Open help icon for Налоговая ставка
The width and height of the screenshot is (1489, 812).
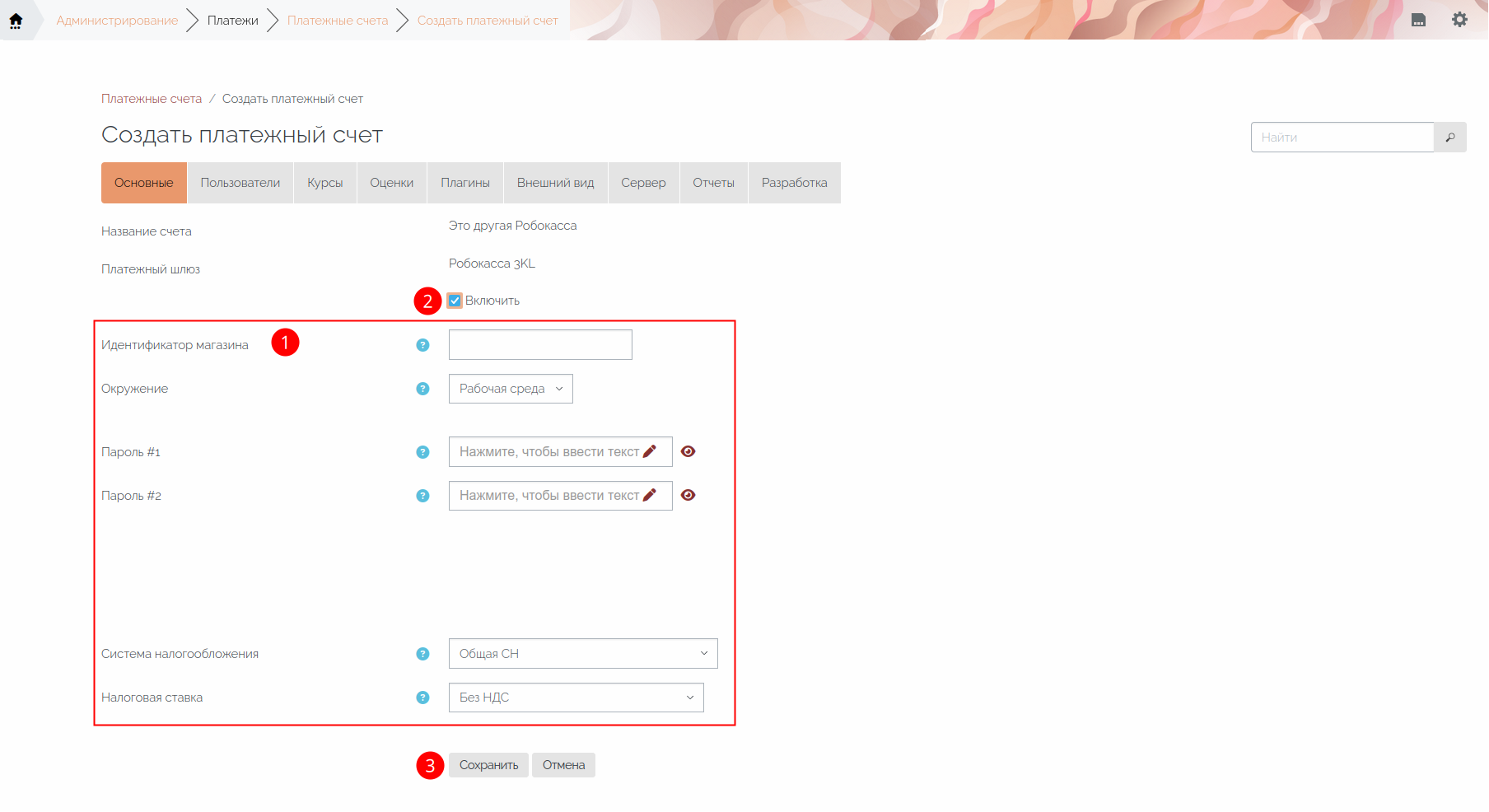coord(422,698)
